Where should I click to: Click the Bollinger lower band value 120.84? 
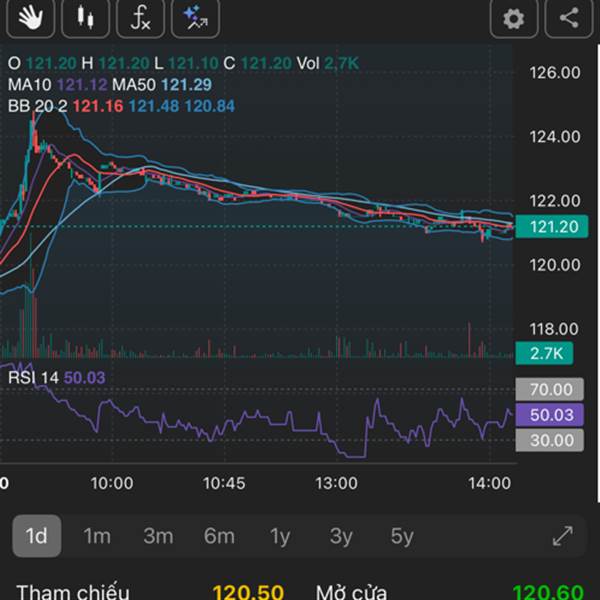pos(210,106)
